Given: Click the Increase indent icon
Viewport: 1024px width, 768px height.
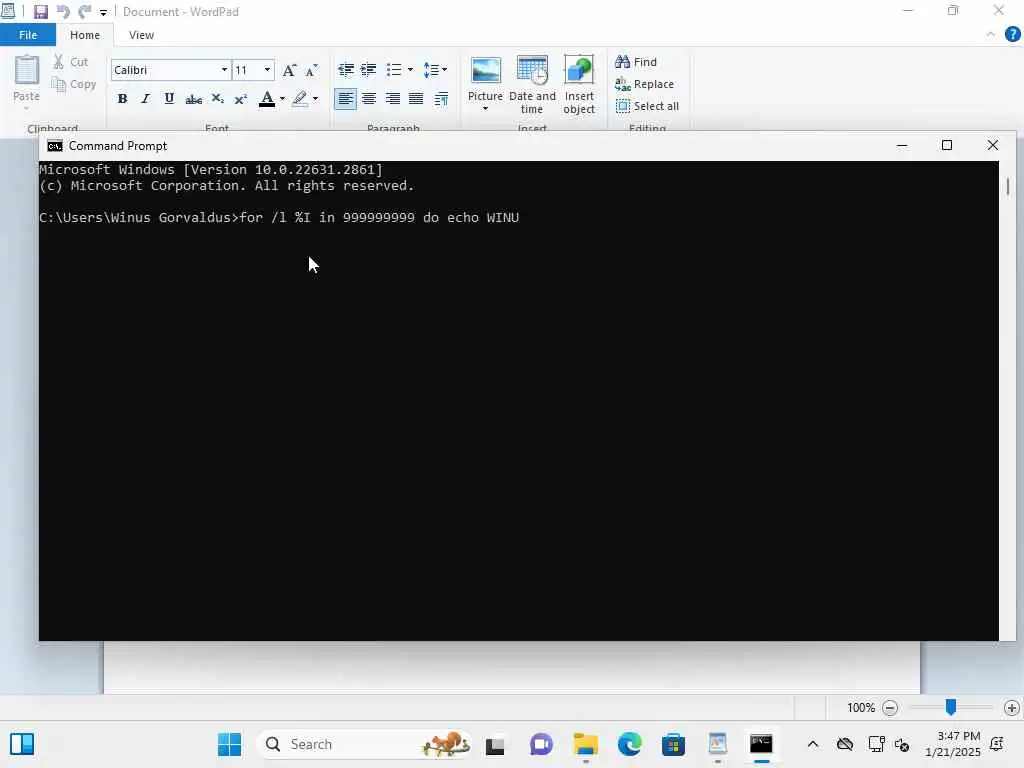Looking at the screenshot, I should pyautogui.click(x=369, y=69).
